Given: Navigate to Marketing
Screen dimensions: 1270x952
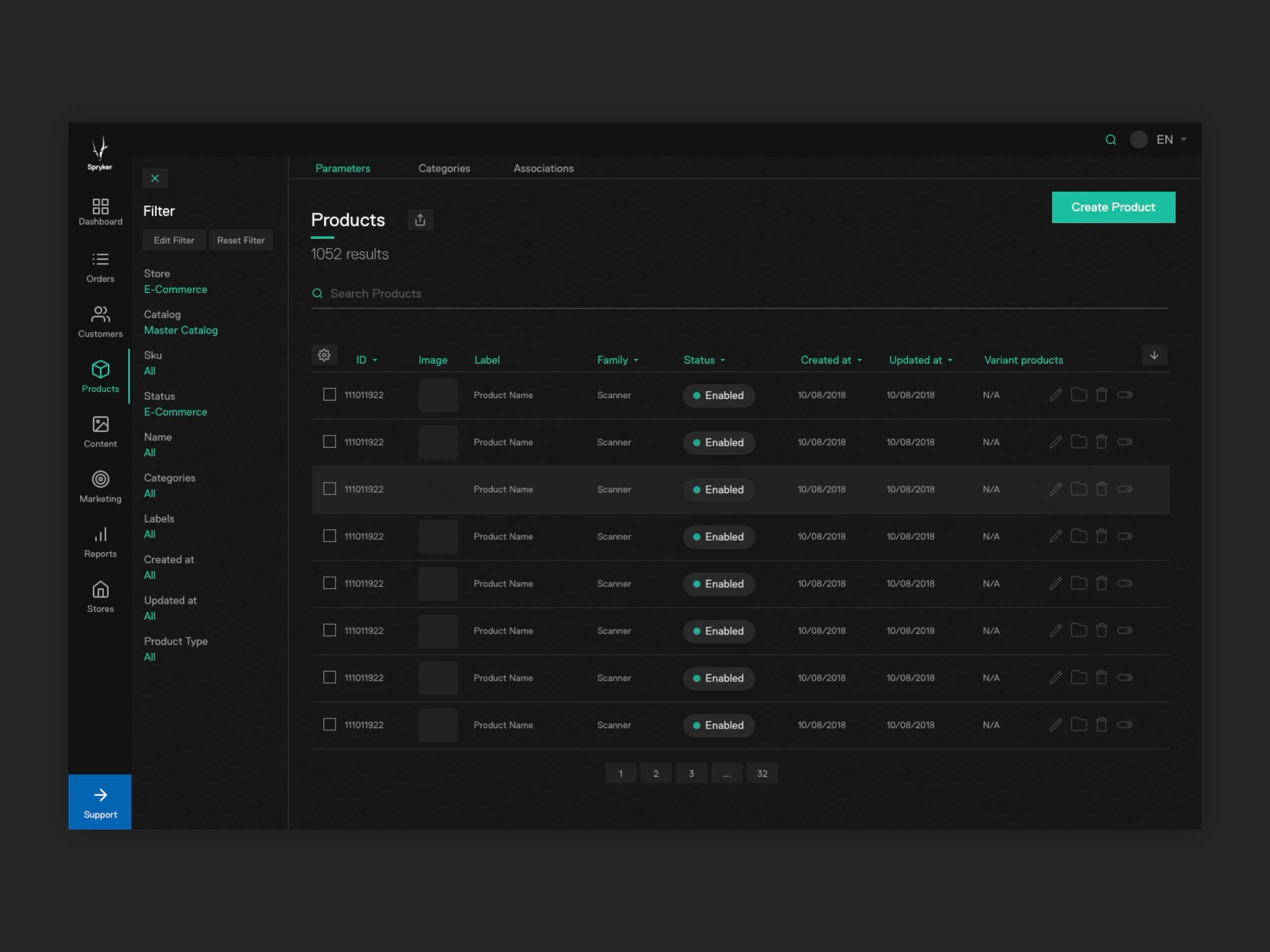Looking at the screenshot, I should click(x=101, y=486).
